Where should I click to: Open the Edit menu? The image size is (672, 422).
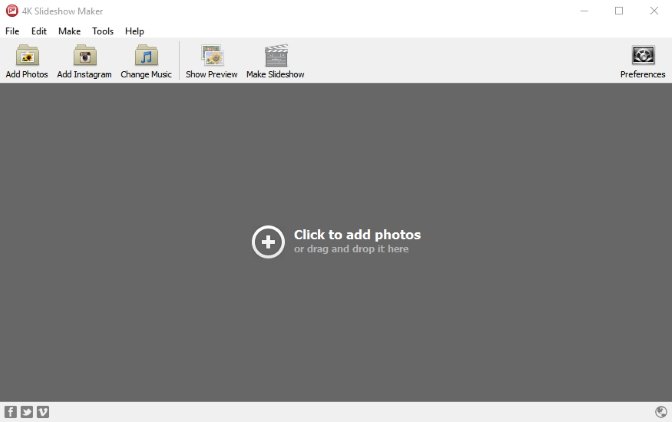[39, 31]
